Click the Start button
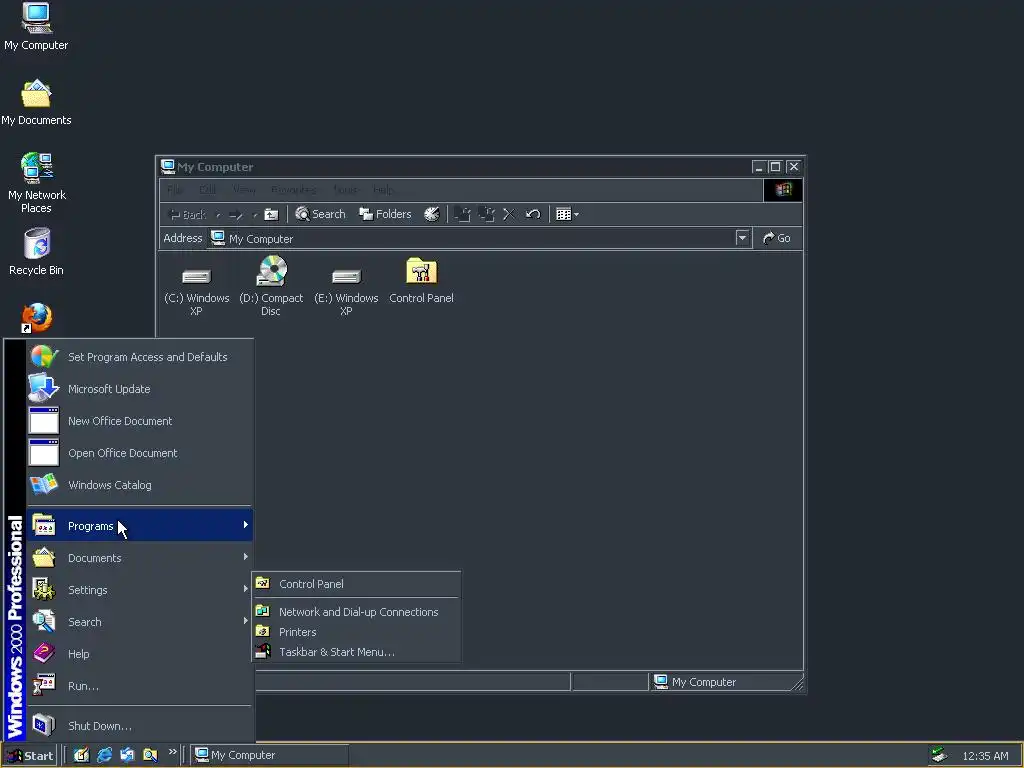This screenshot has height=768, width=1024. [29, 756]
